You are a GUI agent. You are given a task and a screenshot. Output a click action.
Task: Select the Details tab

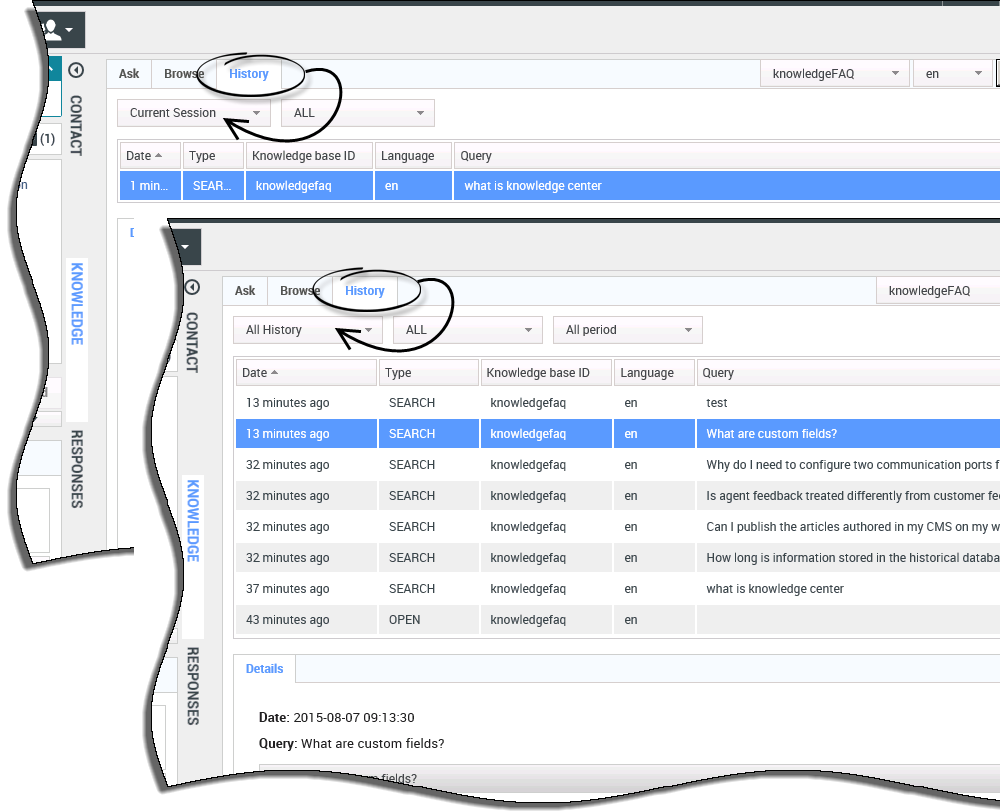coord(265,669)
